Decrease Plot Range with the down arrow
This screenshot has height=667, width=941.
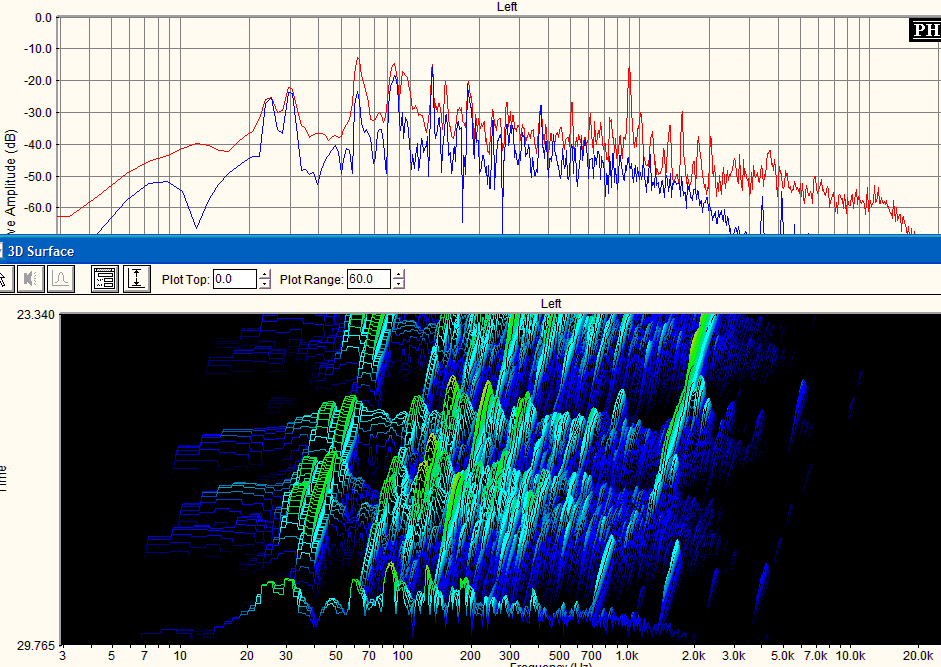tap(398, 284)
